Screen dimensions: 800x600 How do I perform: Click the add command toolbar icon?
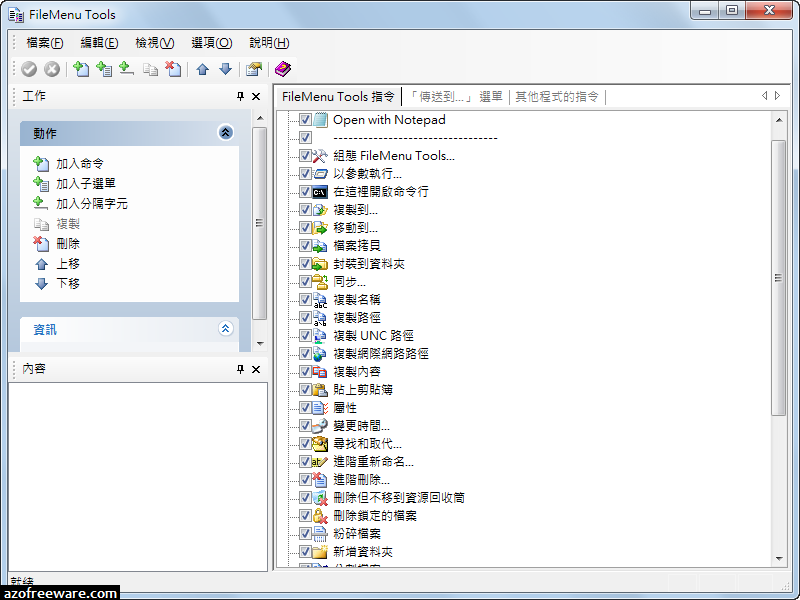coord(81,69)
